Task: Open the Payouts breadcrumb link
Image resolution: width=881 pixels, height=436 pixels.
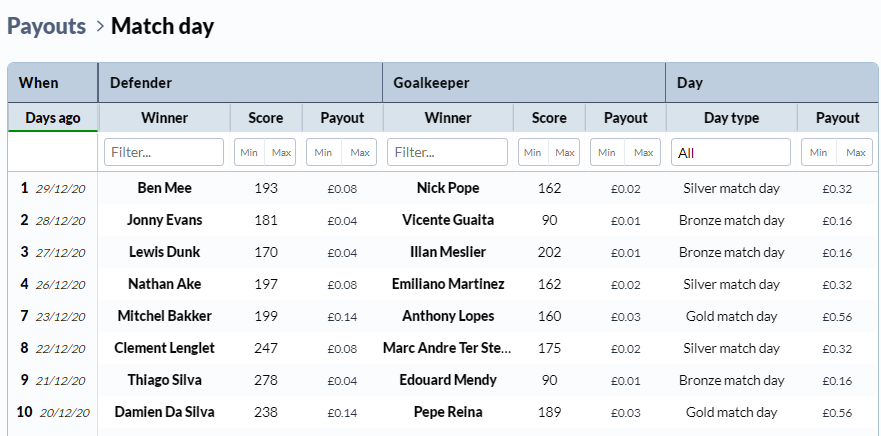Action: point(47,26)
